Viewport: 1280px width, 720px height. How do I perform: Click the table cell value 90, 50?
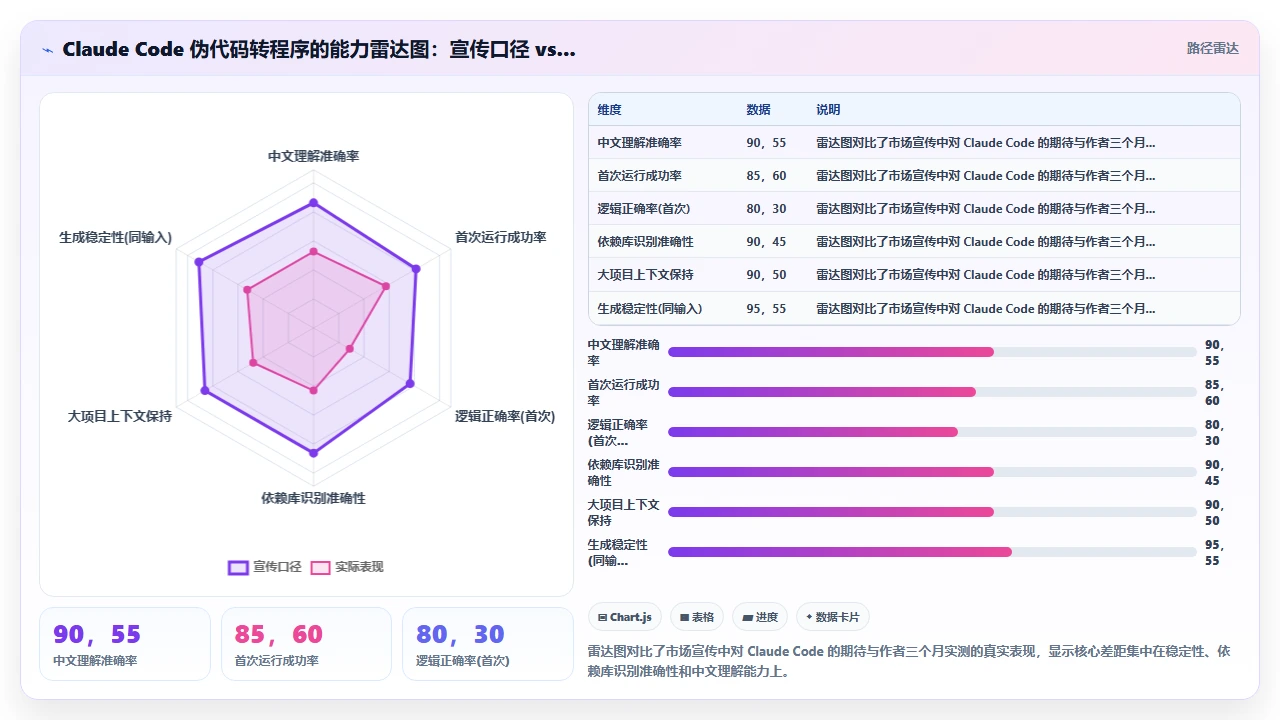(766, 275)
